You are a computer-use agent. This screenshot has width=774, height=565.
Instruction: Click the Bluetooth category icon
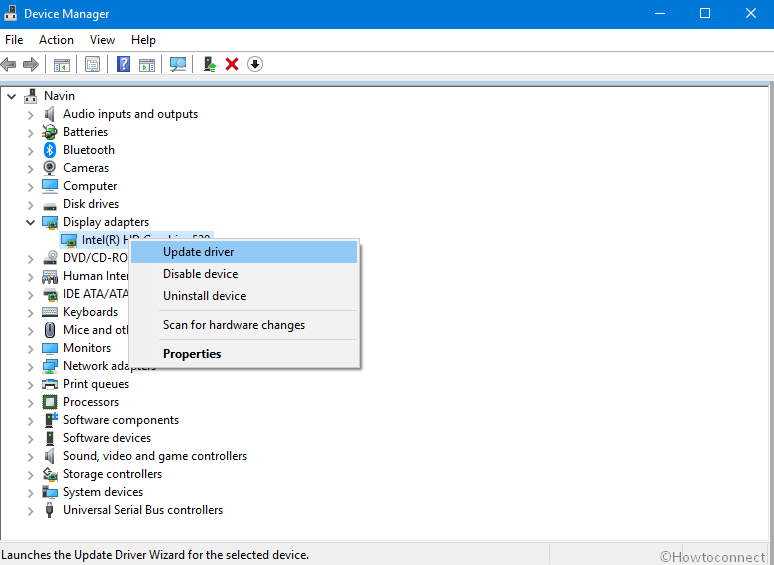point(50,150)
